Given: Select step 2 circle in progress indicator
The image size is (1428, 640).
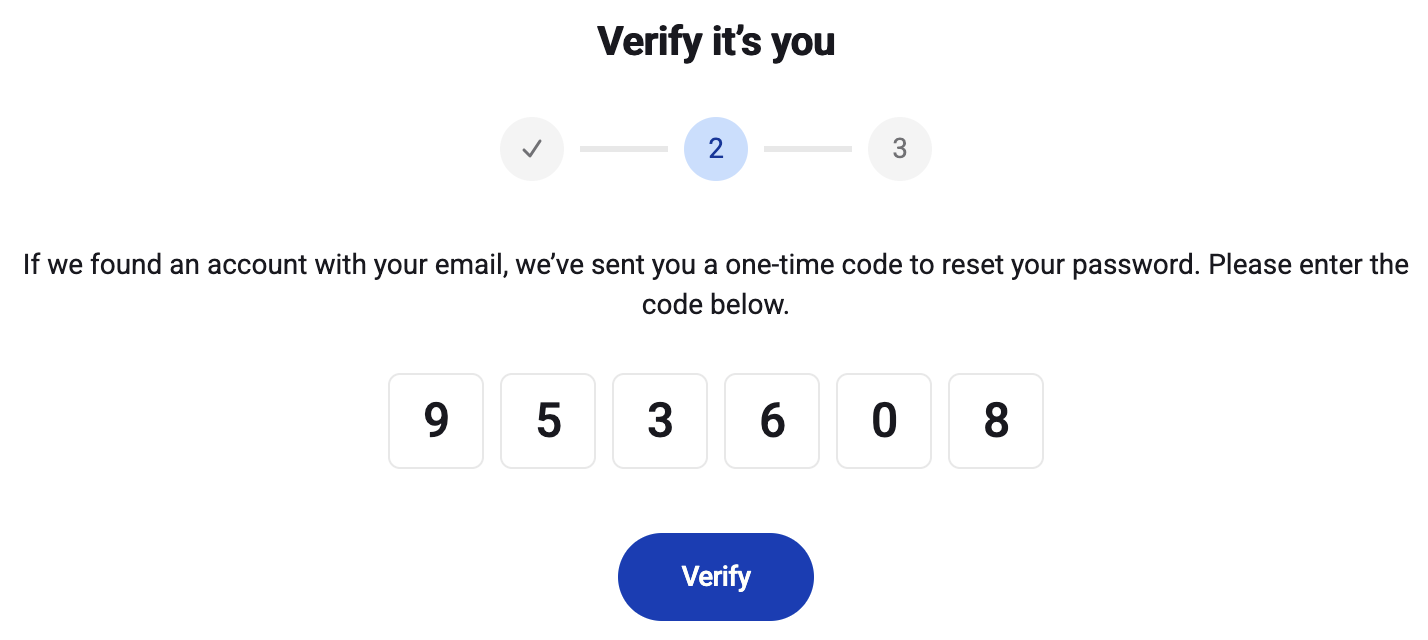Looking at the screenshot, I should click(x=716, y=149).
